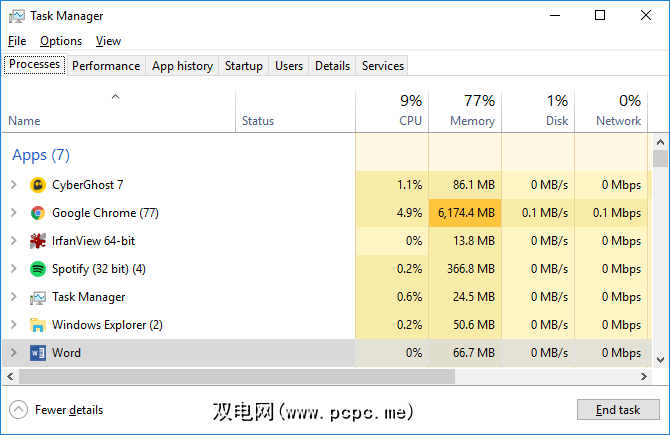Viewport: 670px width, 435px height.
Task: Click the Google Chrome icon
Action: coord(38,213)
